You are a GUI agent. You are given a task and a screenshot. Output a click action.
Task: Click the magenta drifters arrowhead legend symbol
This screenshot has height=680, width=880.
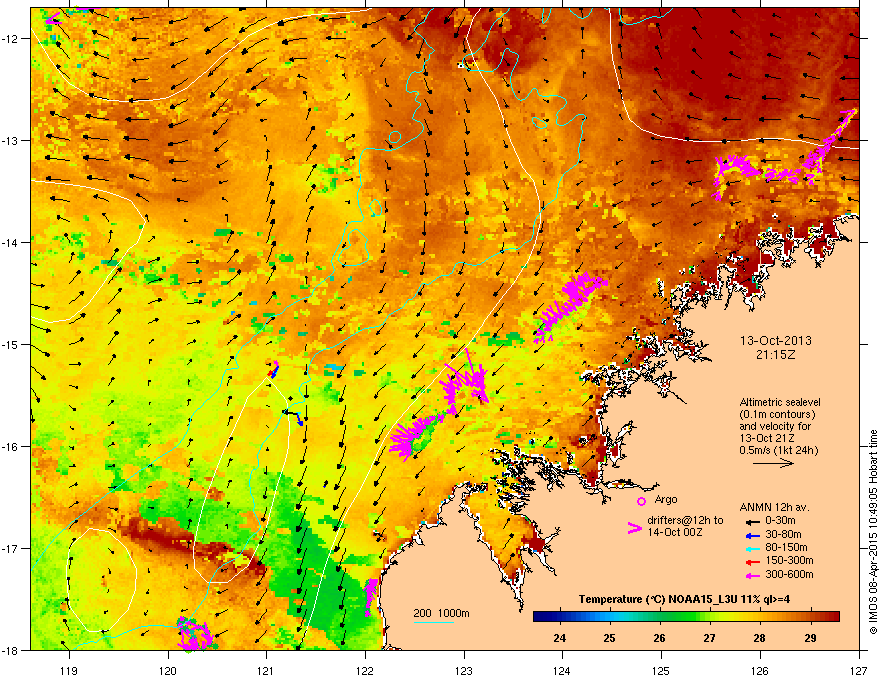pyautogui.click(x=634, y=527)
